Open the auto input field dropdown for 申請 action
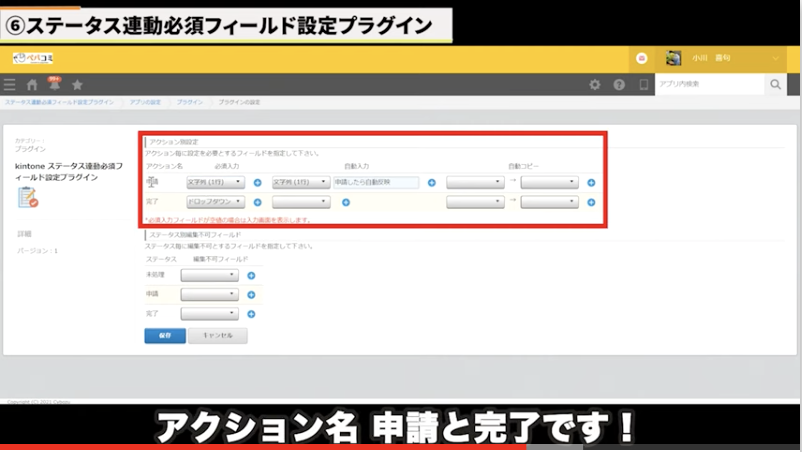The width and height of the screenshot is (802, 452). point(301,183)
